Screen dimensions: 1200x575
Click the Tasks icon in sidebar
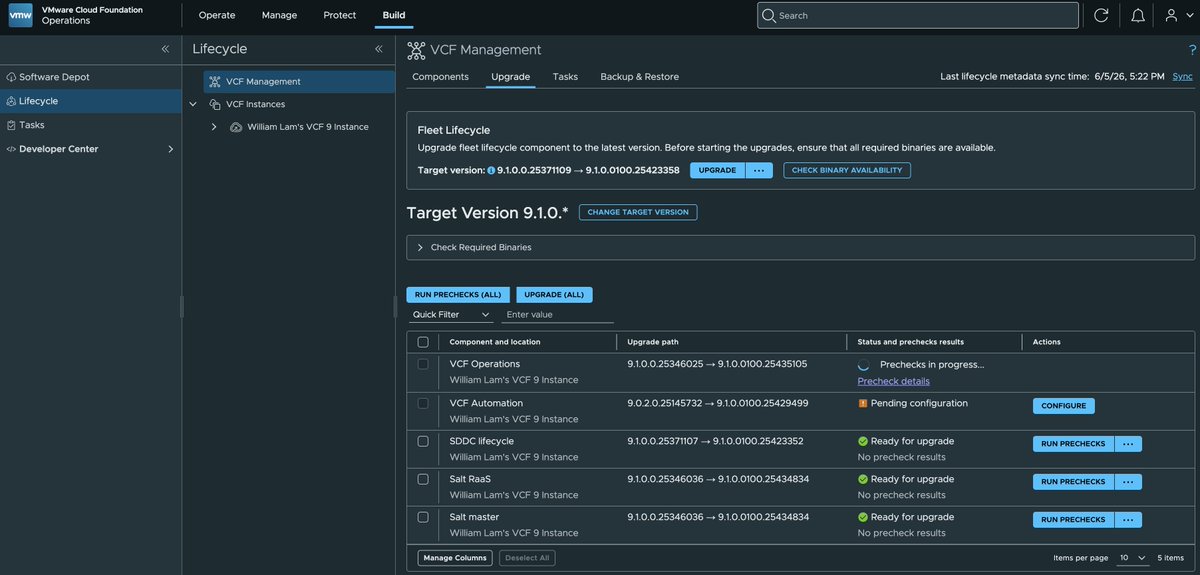(11, 125)
